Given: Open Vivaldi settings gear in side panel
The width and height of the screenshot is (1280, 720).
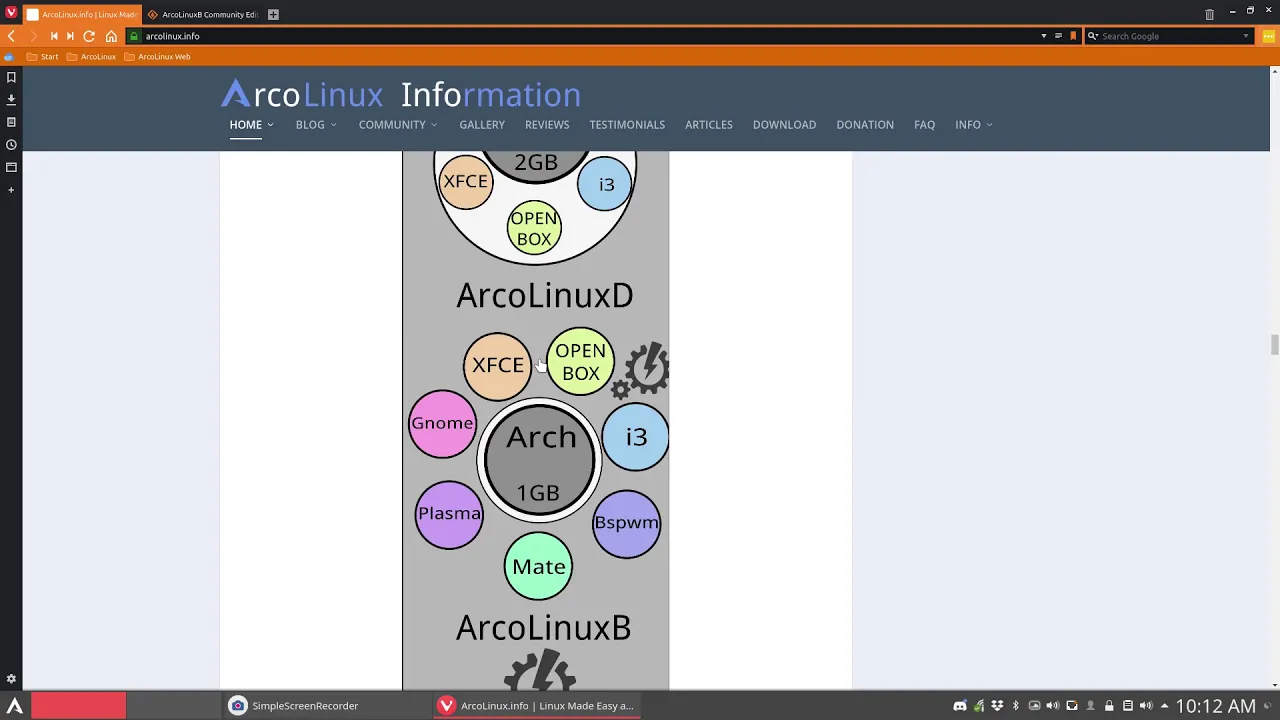Looking at the screenshot, I should click(x=11, y=679).
